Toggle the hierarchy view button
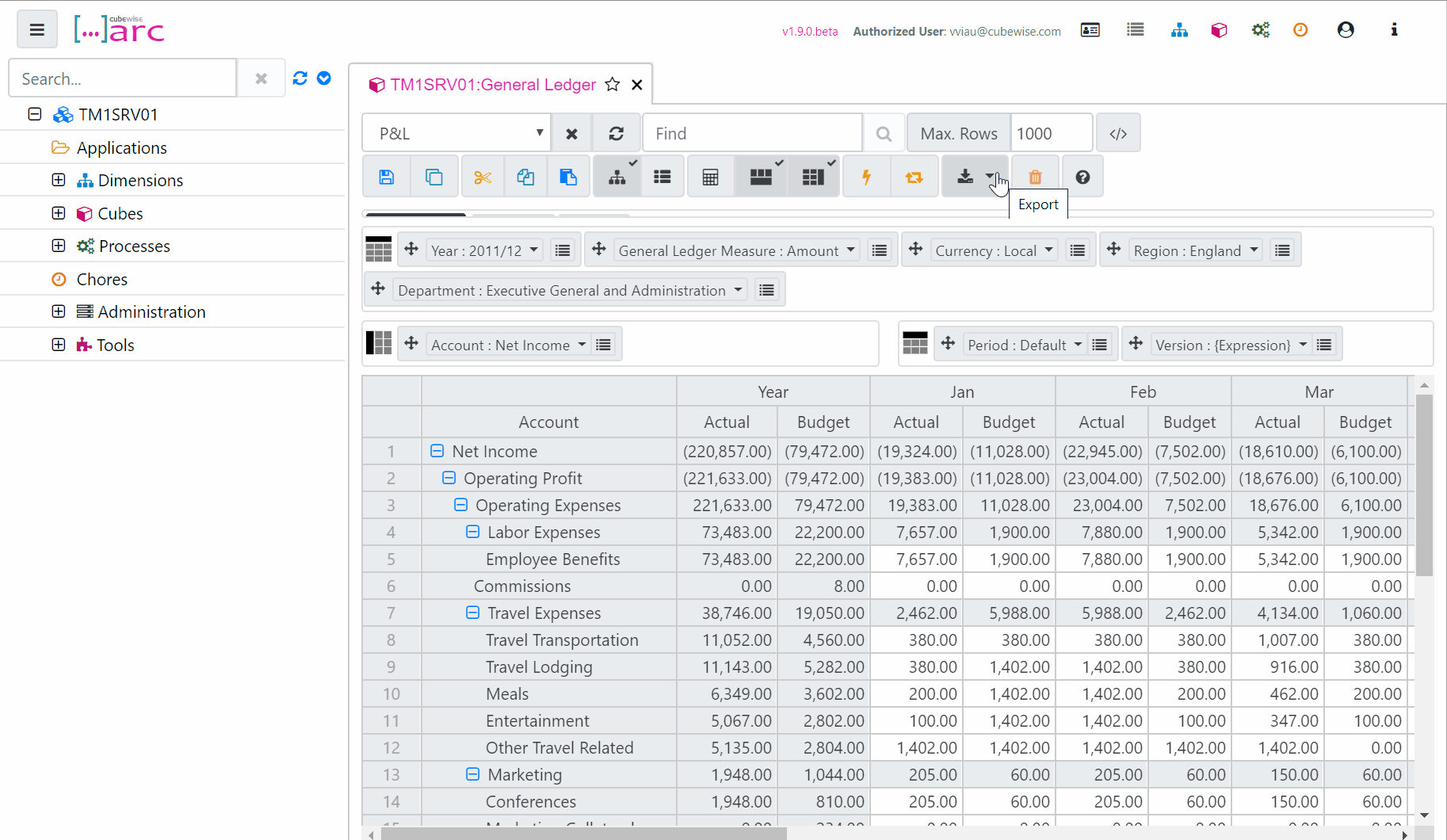 point(617,177)
